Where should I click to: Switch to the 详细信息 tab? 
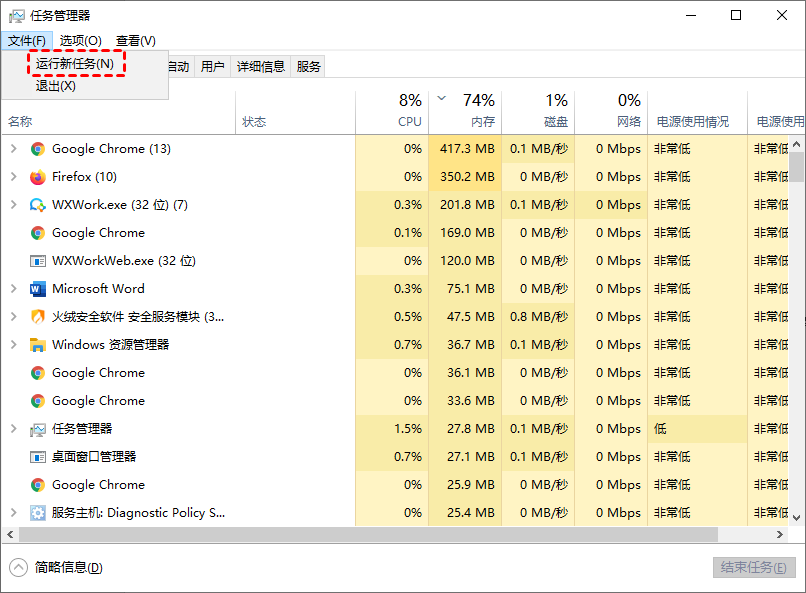click(261, 67)
